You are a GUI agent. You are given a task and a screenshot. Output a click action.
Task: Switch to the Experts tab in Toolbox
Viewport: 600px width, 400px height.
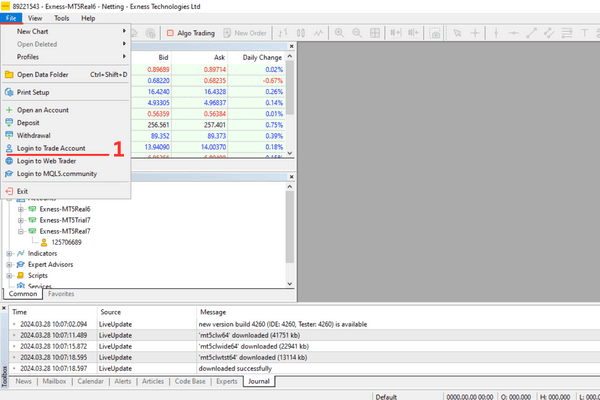[226, 381]
